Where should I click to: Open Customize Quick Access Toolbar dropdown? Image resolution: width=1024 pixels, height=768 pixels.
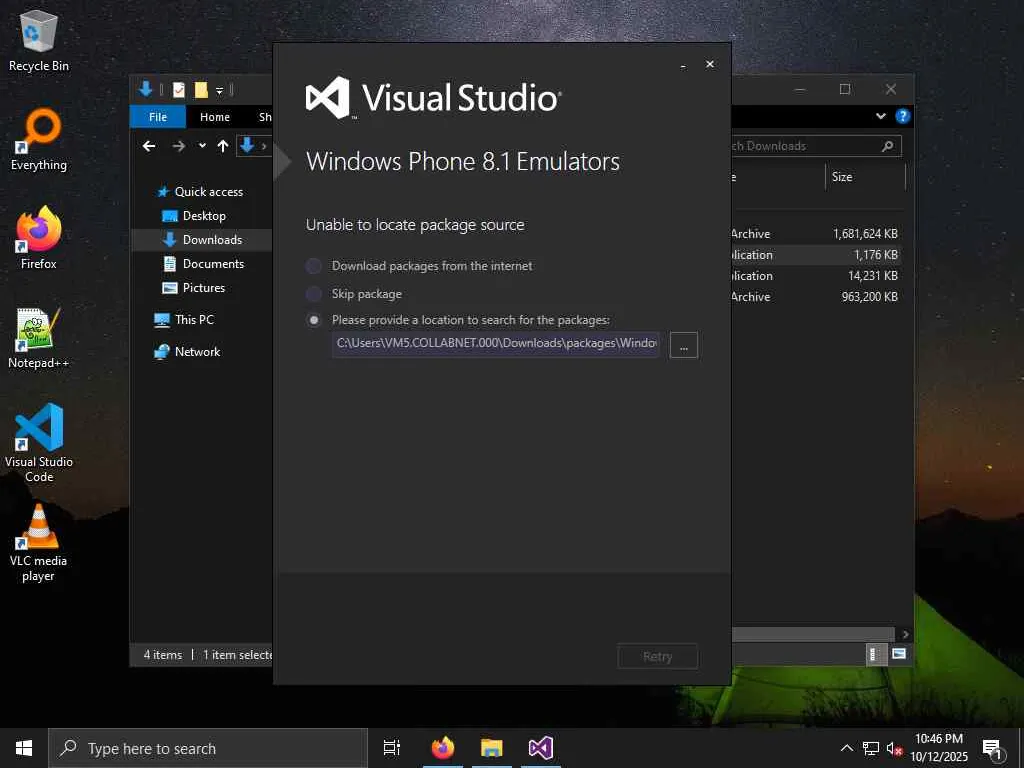(x=219, y=91)
